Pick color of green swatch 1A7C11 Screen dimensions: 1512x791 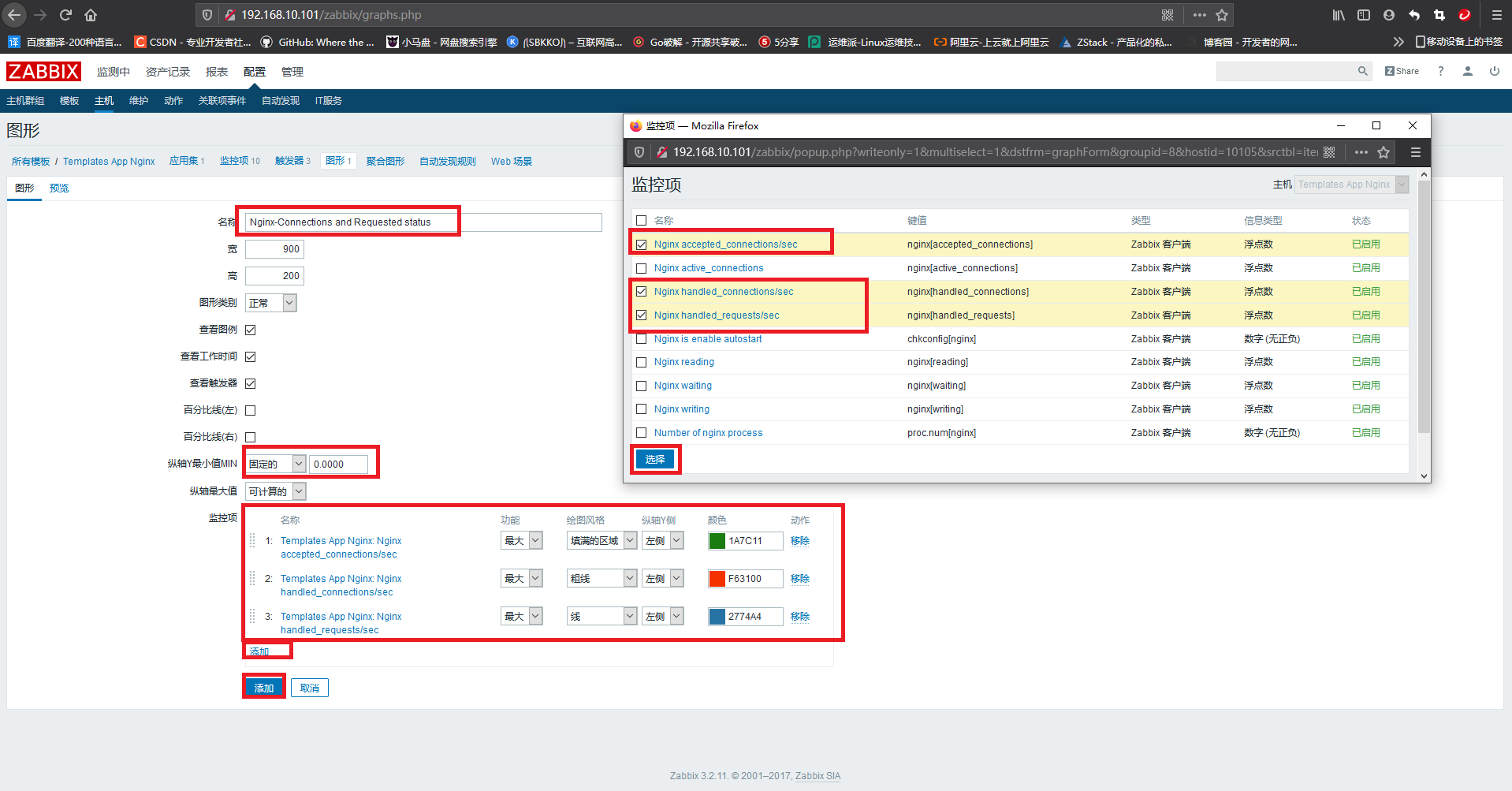click(717, 540)
